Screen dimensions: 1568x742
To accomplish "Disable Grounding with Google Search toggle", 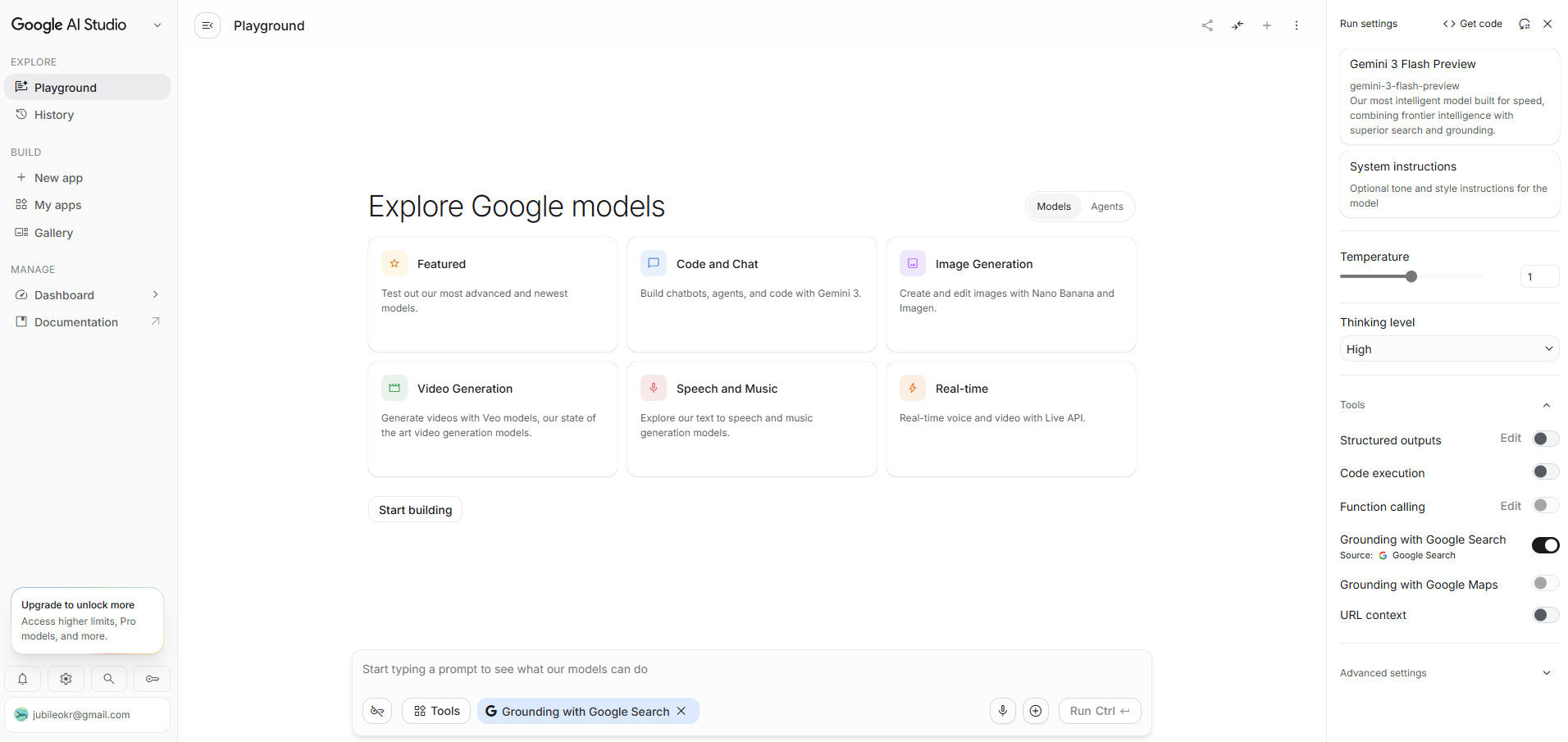I will click(x=1546, y=545).
